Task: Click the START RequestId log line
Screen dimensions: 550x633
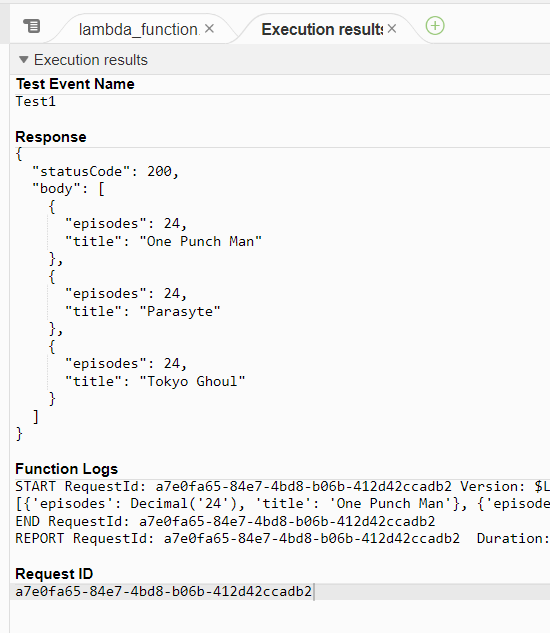Action: tap(282, 486)
